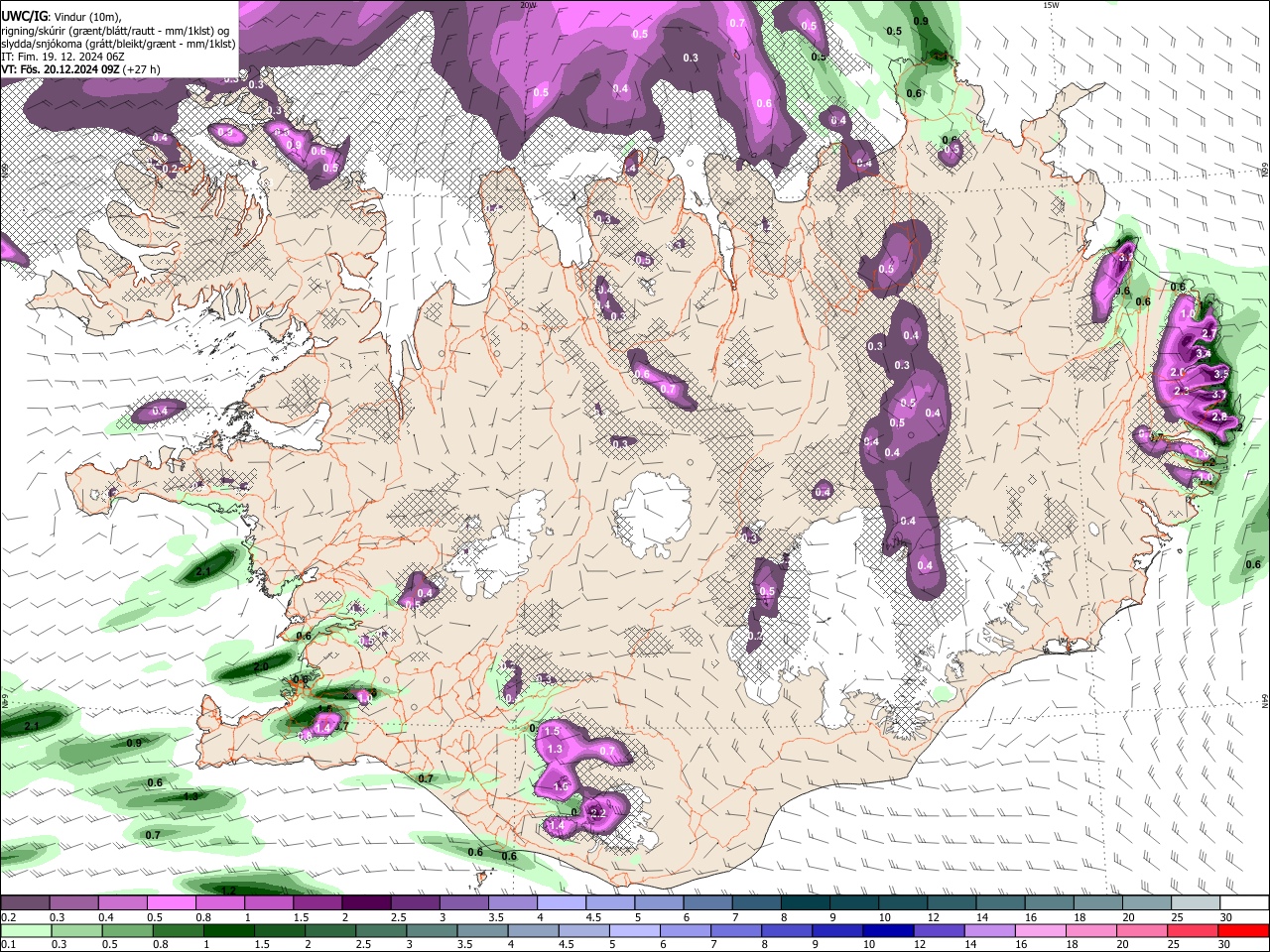This screenshot has height=952, width=1270.
Task: Pick the pale gray upper swatch between 25 and 30
Action: pos(1197,903)
